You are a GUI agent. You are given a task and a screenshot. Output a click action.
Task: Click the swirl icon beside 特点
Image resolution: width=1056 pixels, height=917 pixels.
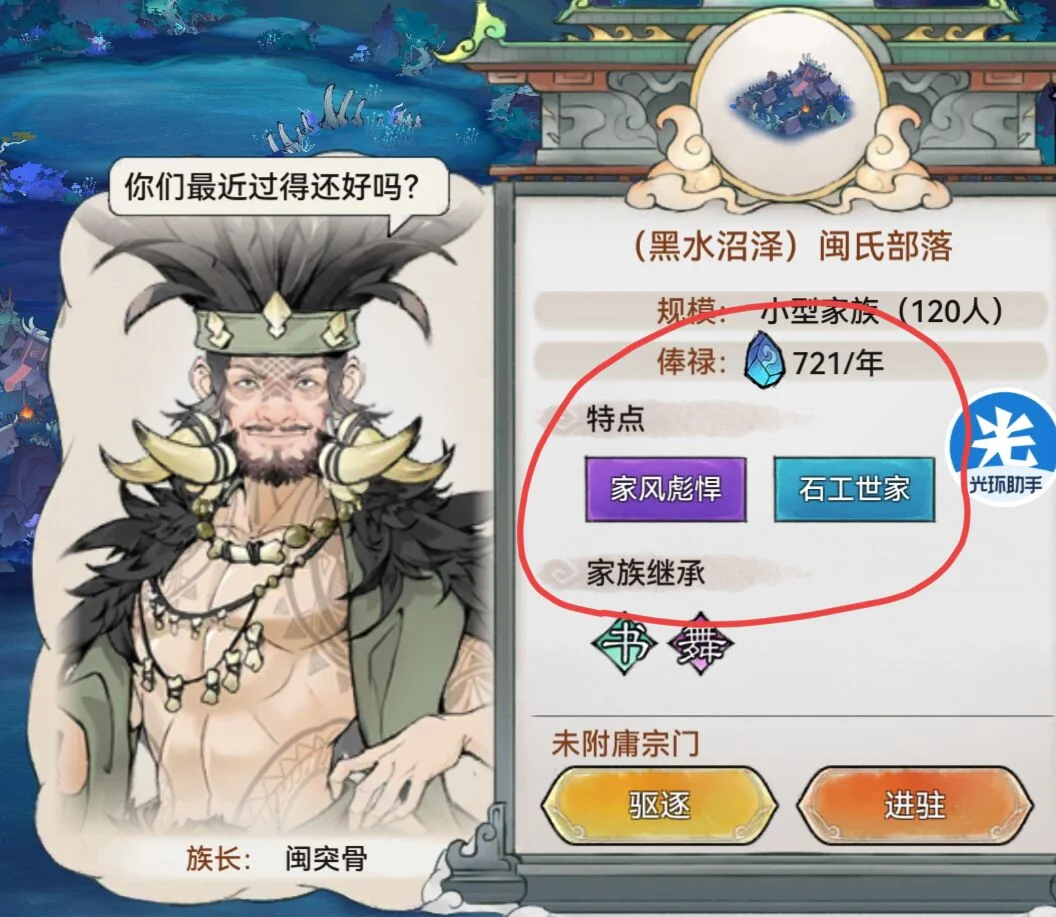pyautogui.click(x=561, y=417)
